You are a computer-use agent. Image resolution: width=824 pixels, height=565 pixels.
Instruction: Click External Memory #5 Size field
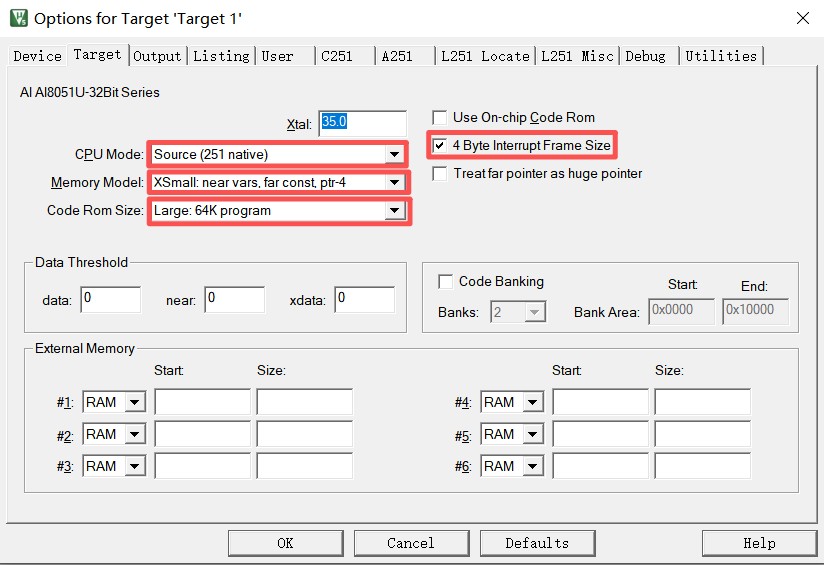702,434
